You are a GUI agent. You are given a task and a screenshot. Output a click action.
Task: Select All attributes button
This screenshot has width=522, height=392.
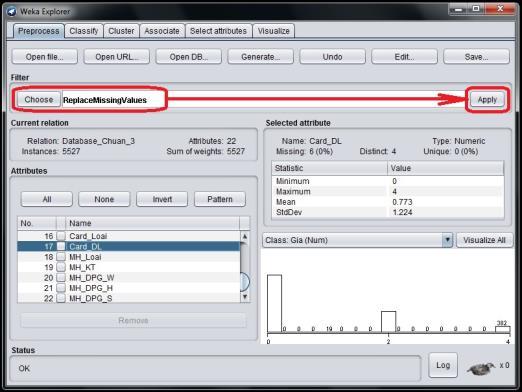[x=47, y=199]
